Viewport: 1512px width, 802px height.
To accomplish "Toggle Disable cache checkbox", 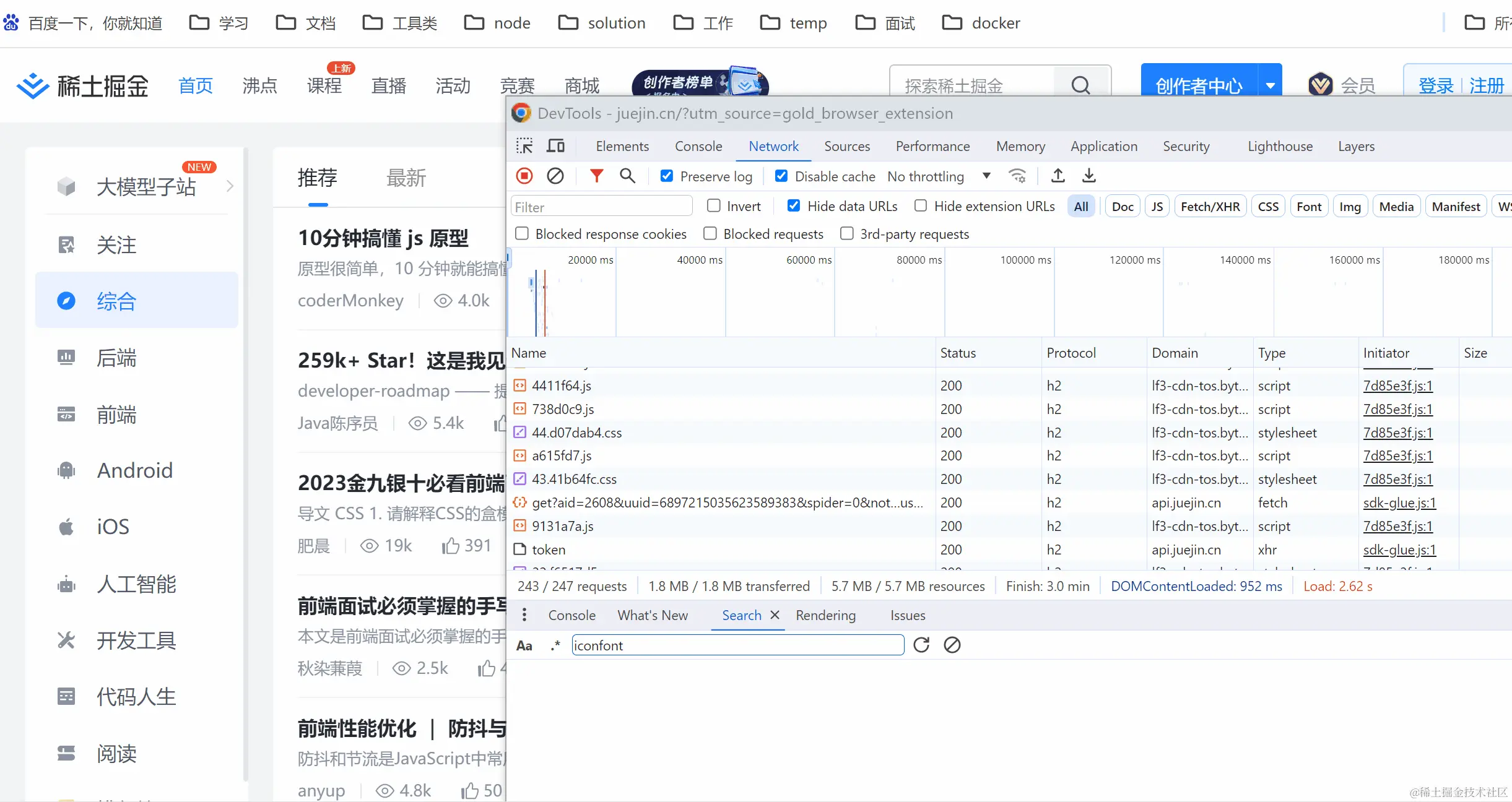I will (781, 176).
